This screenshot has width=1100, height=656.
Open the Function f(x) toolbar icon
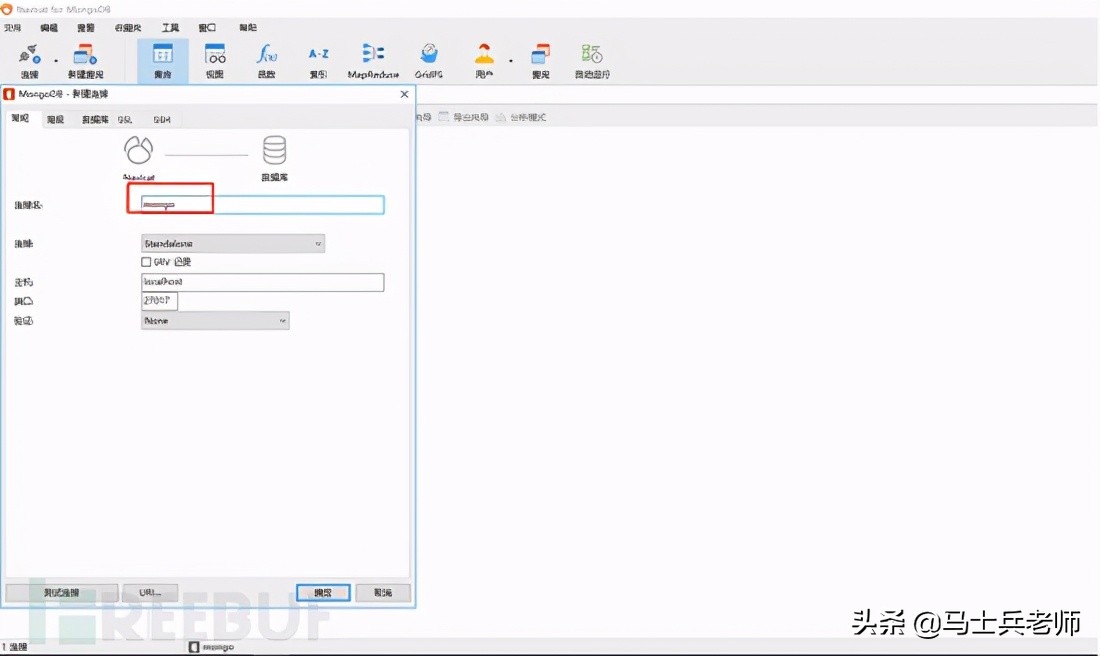[267, 61]
